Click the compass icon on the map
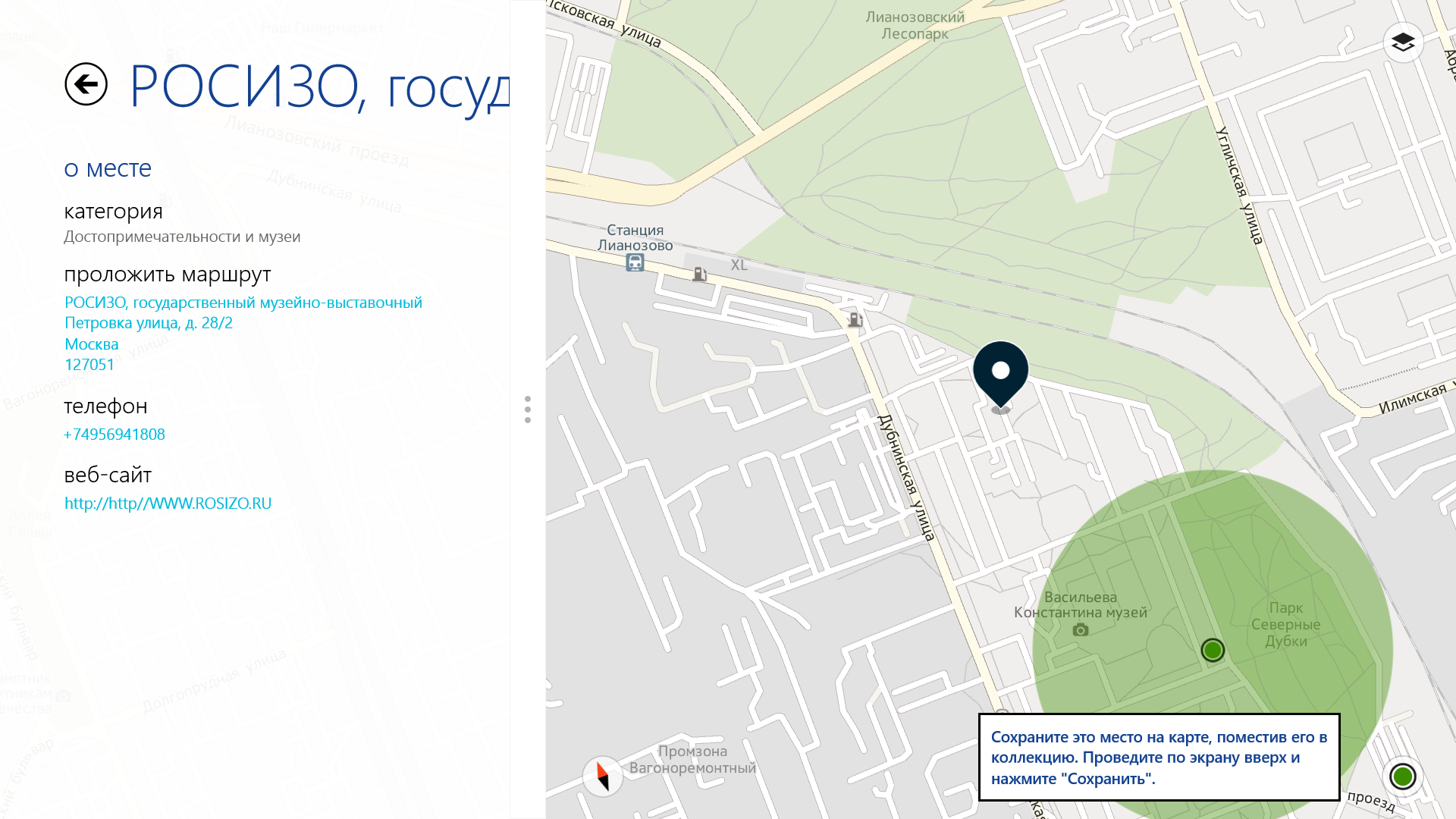1456x819 pixels. click(x=603, y=776)
